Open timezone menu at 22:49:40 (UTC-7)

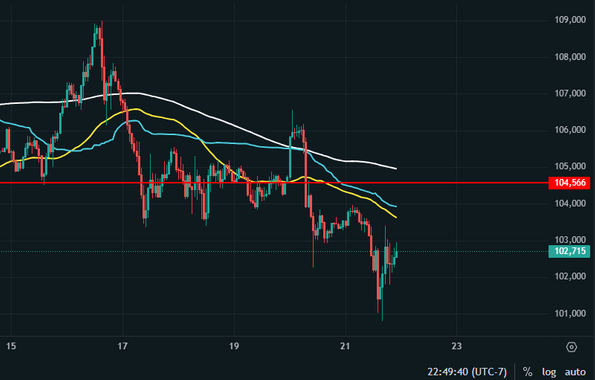467,372
